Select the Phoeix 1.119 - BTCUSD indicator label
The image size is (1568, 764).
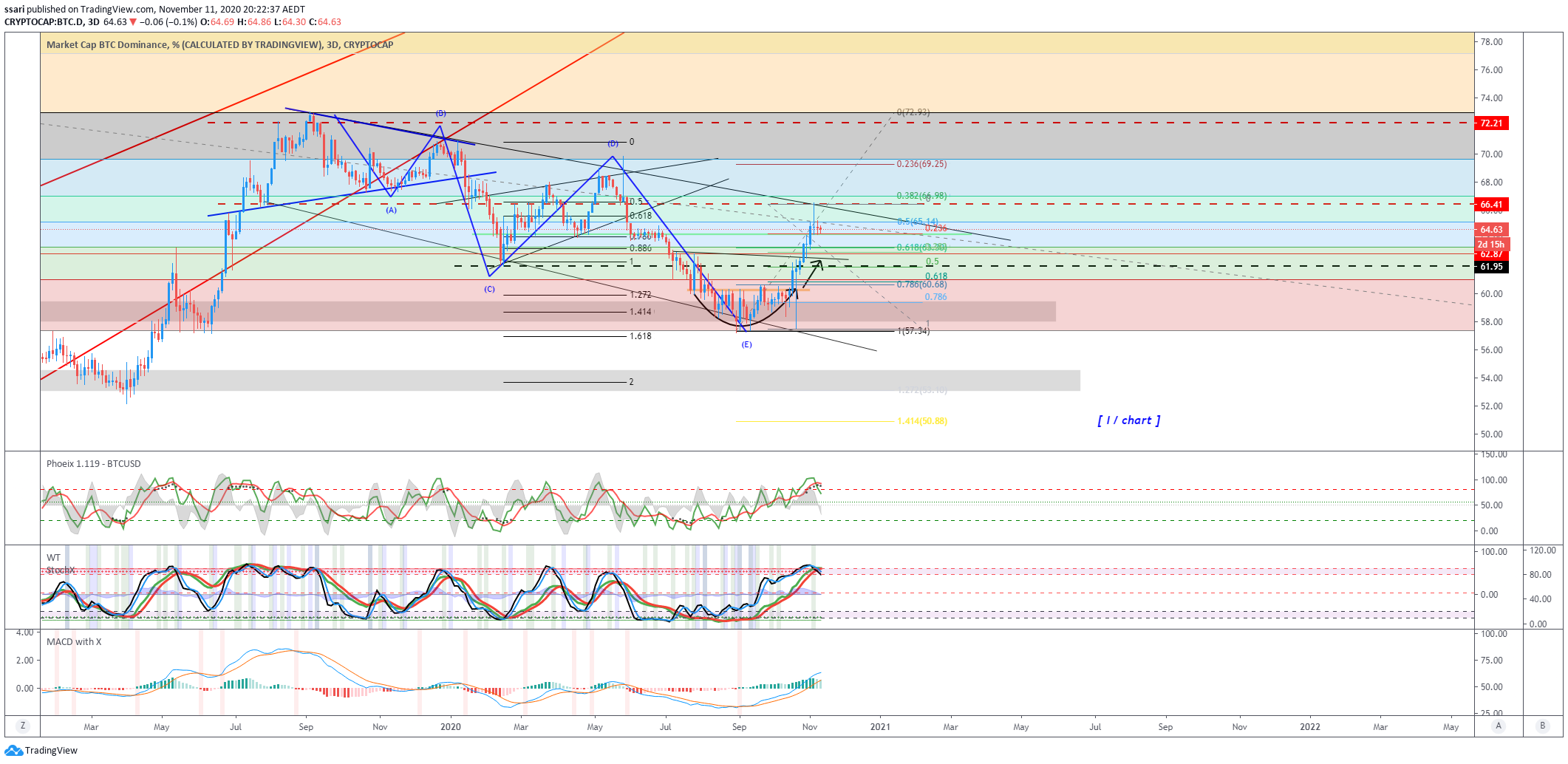(93, 464)
